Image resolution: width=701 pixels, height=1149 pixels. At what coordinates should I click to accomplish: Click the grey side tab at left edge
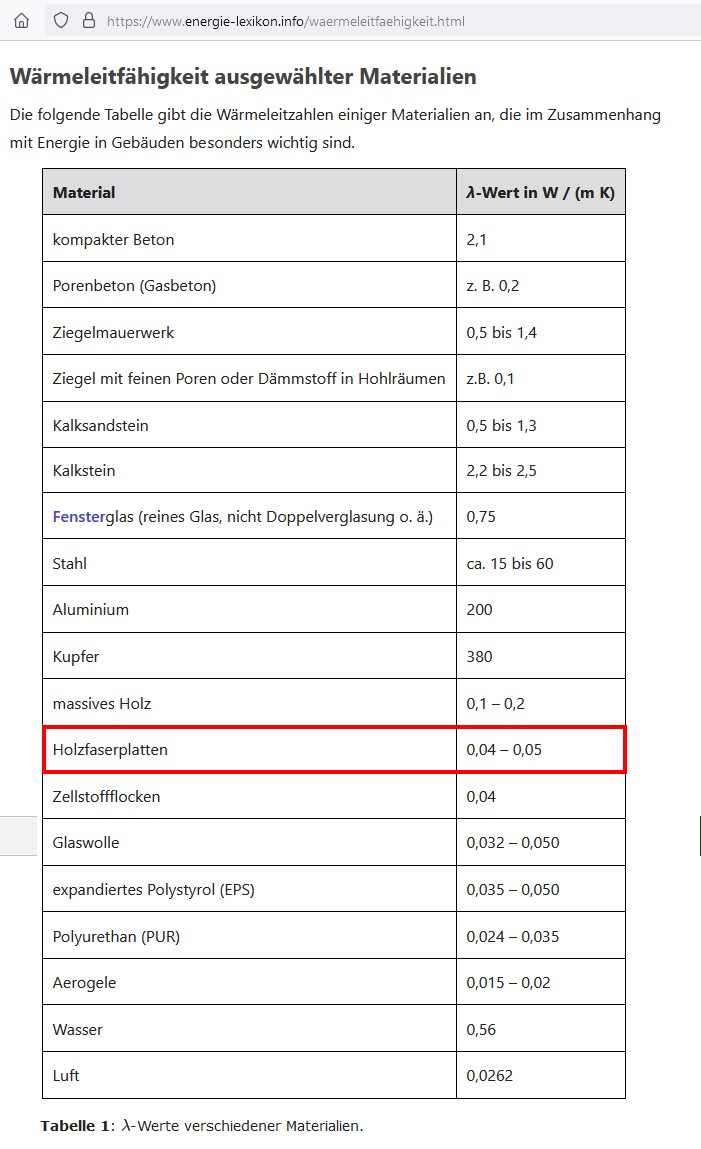(18, 835)
